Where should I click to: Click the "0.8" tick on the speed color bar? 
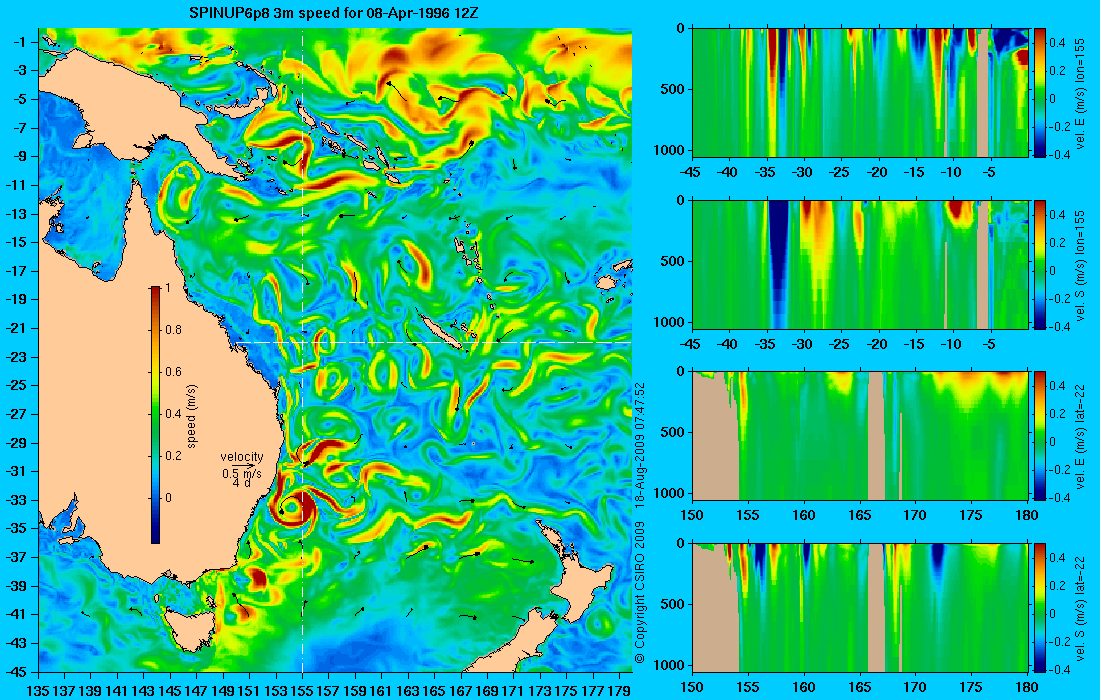(173, 330)
